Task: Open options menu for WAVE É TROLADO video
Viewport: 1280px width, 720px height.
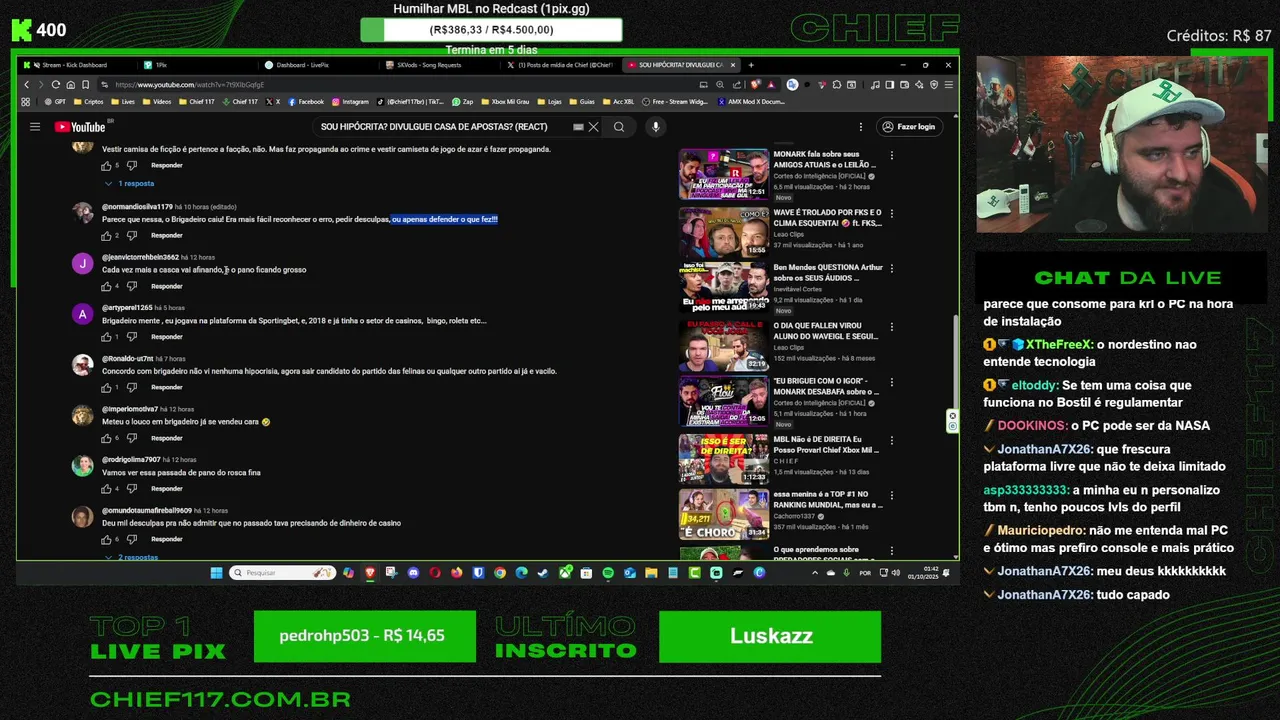Action: click(891, 213)
